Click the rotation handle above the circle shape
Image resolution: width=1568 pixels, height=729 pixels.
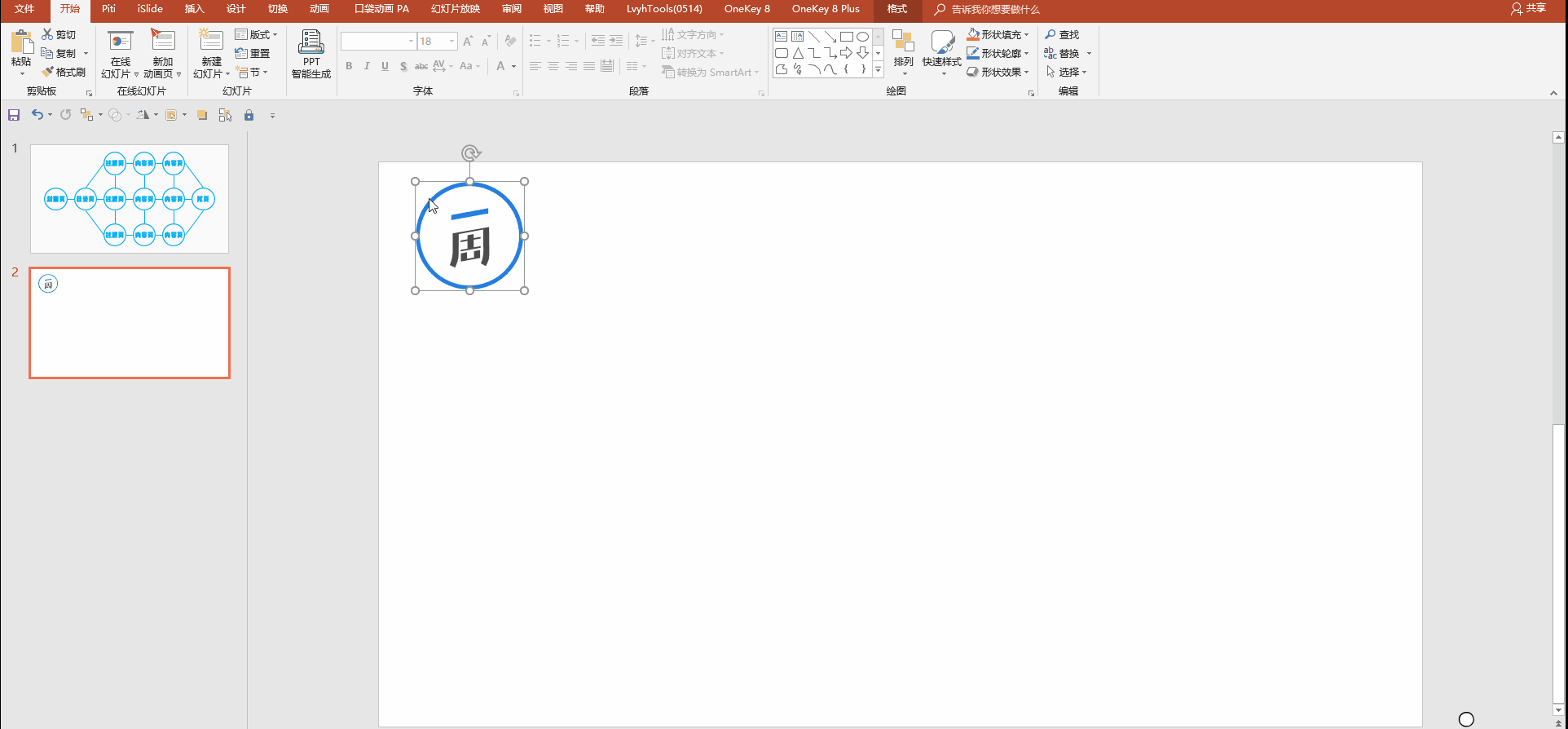[x=470, y=152]
